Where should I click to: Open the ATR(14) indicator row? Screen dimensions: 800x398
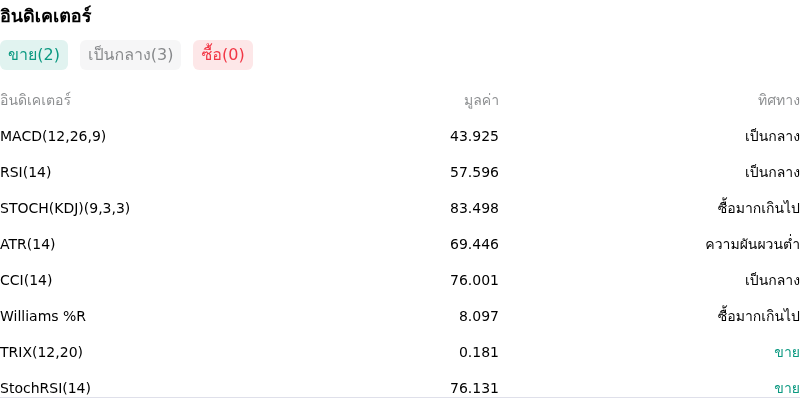coord(400,244)
